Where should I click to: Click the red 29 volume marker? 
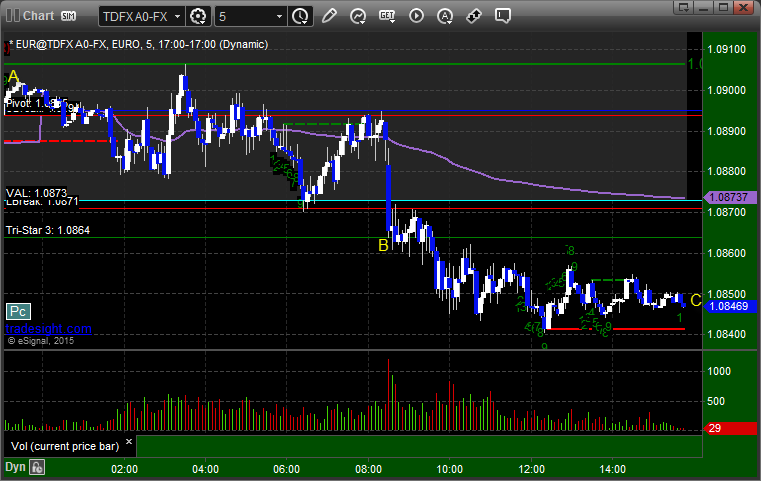pos(730,428)
